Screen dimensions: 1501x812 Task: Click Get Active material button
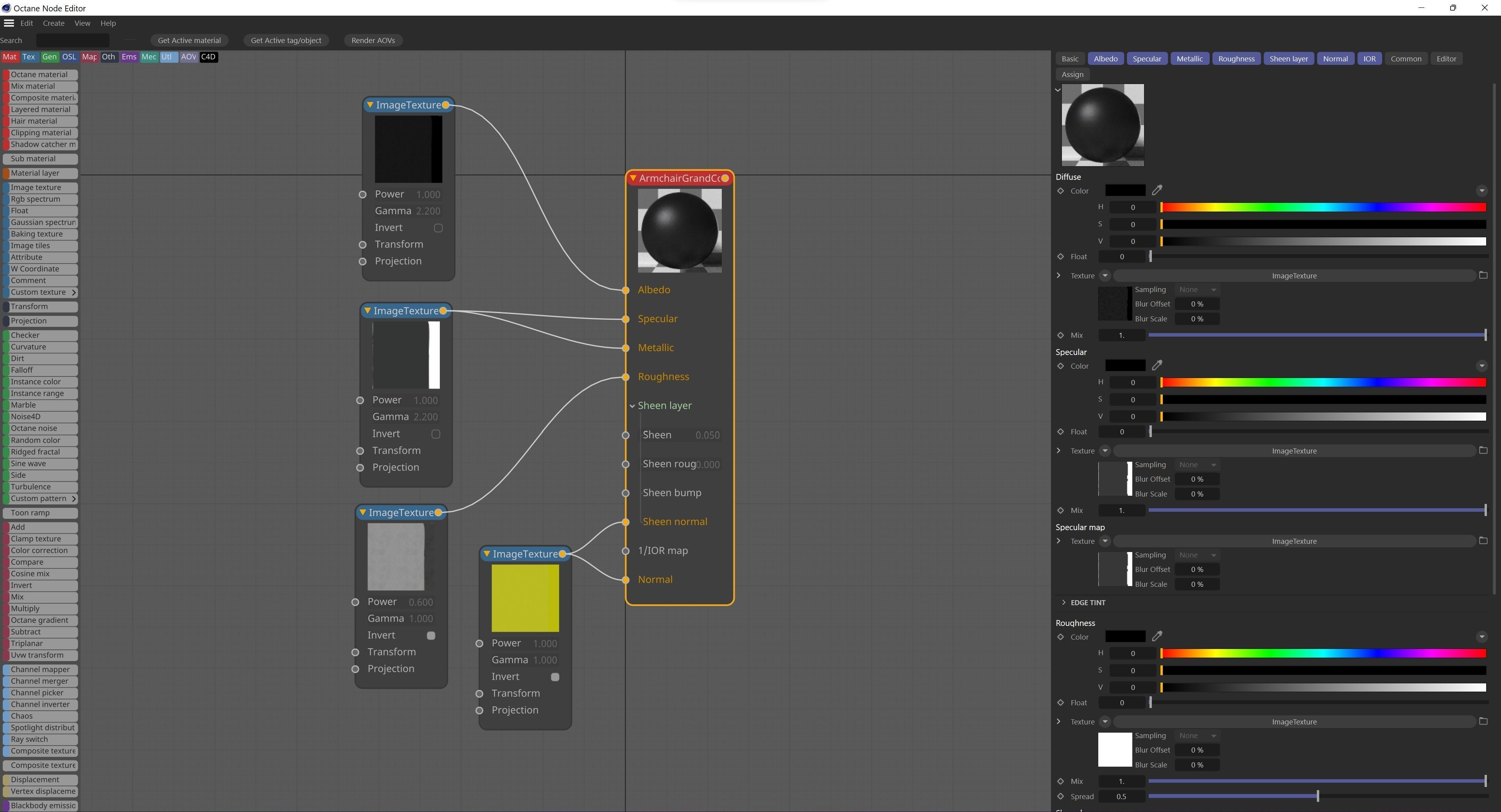point(189,40)
